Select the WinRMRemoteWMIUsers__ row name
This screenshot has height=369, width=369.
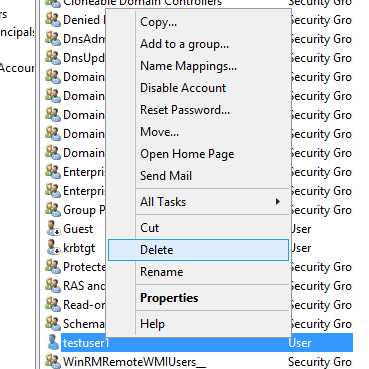tap(134, 362)
